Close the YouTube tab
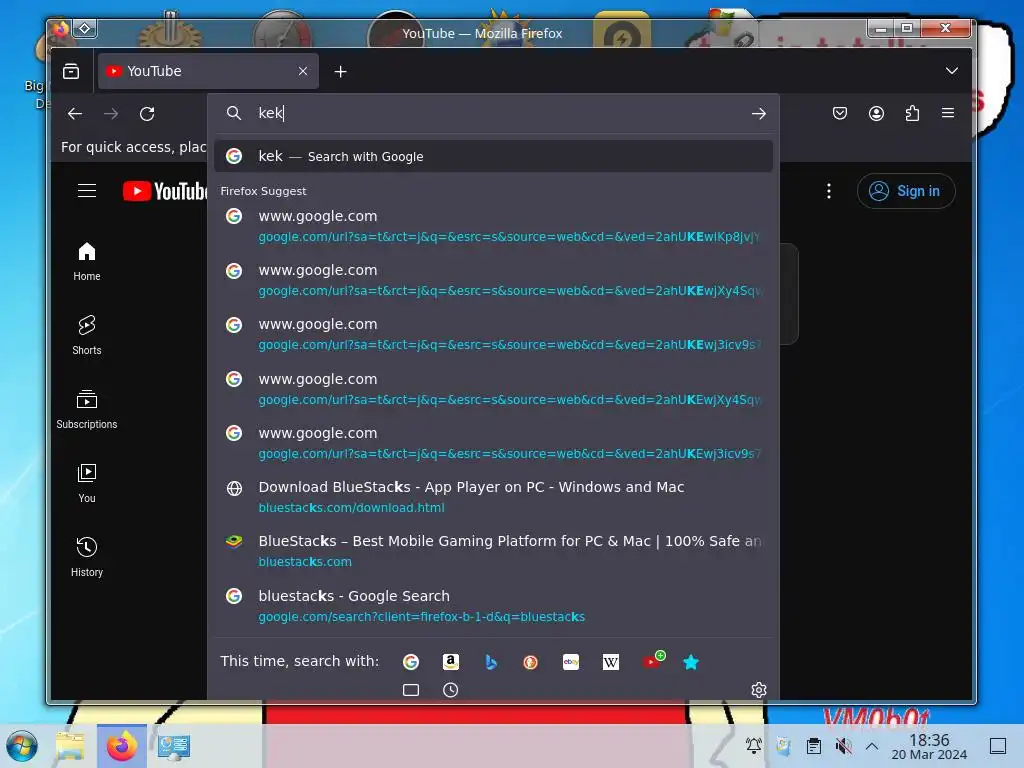This screenshot has height=768, width=1024. point(303,71)
